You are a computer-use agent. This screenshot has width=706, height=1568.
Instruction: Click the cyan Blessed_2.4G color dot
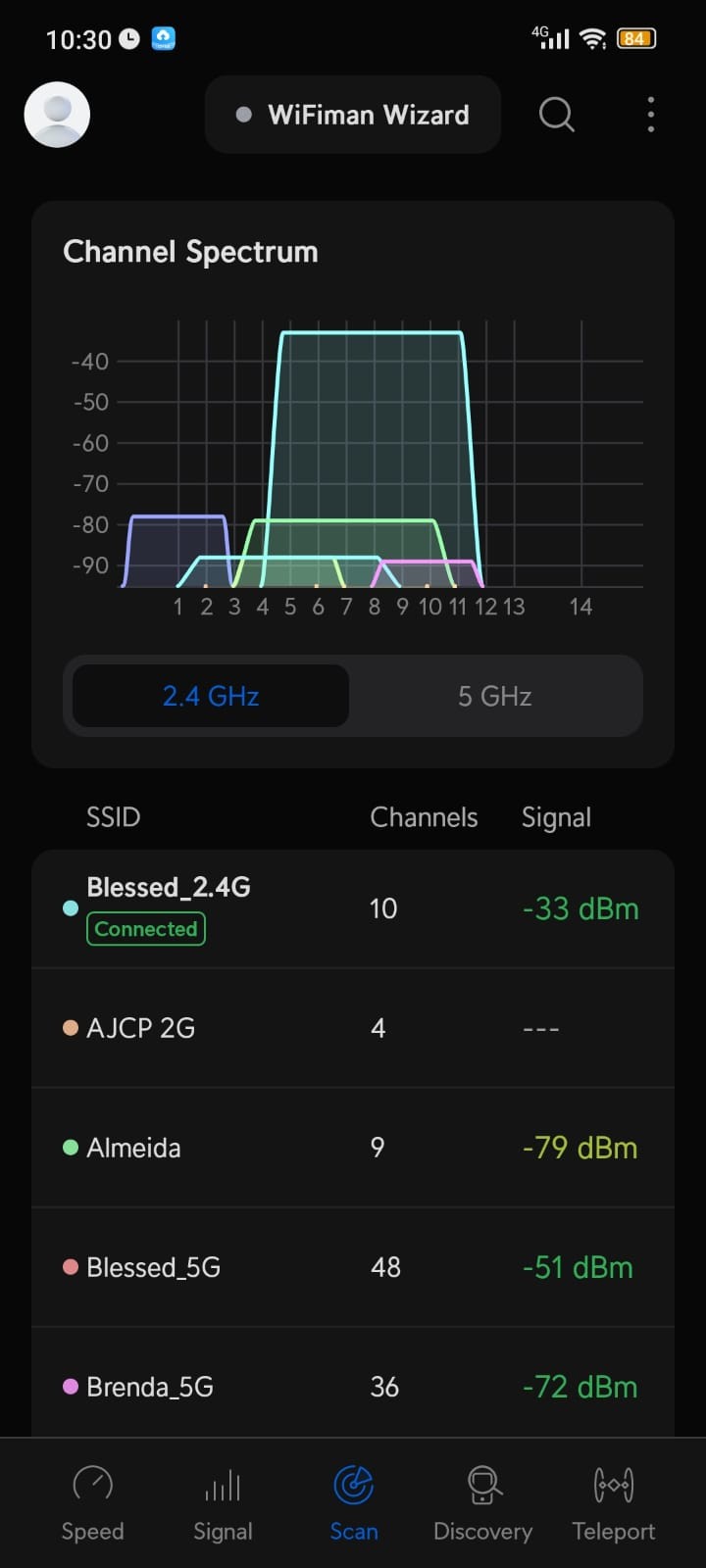pos(71,908)
